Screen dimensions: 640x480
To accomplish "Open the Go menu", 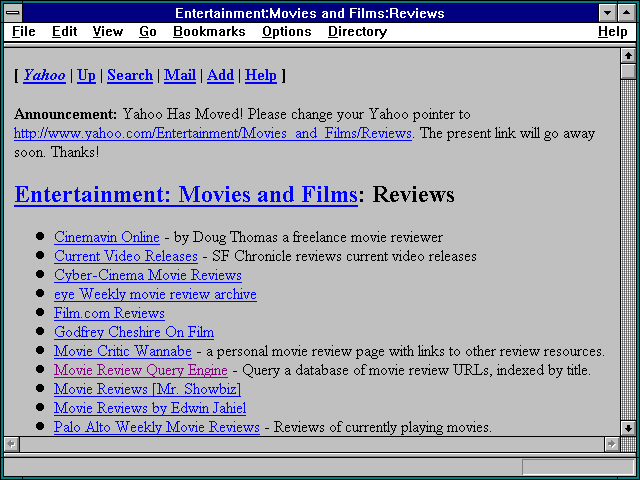I will pos(148,32).
